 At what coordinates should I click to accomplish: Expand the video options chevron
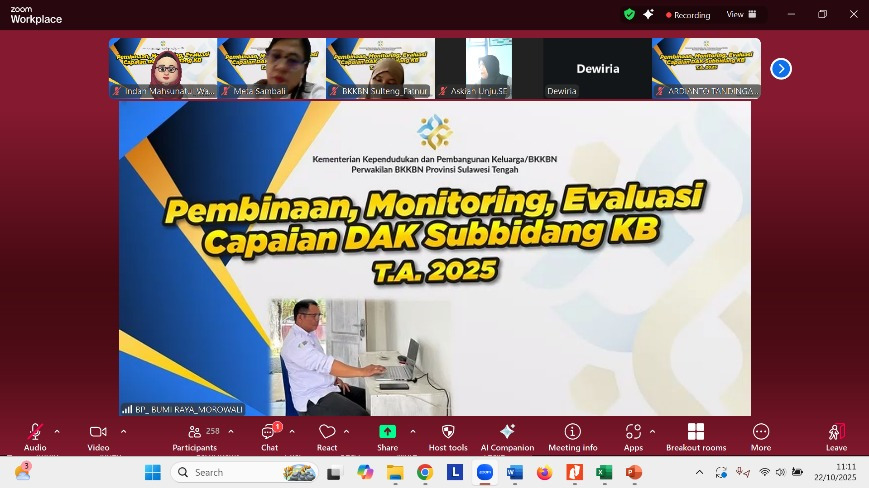coord(123,431)
